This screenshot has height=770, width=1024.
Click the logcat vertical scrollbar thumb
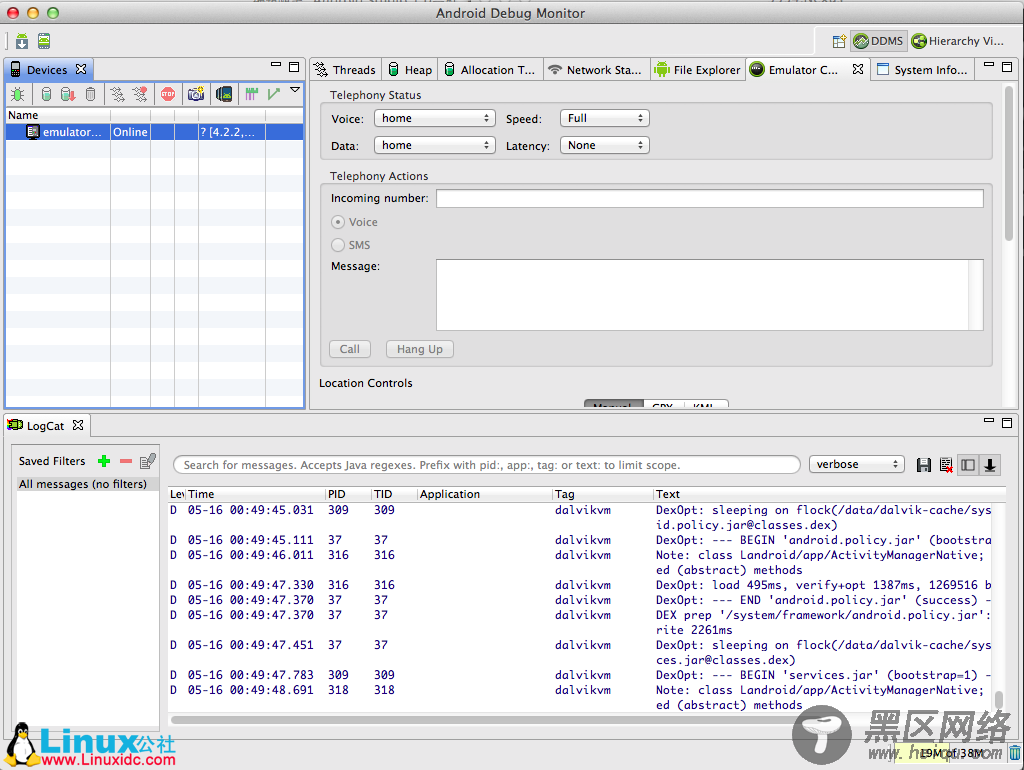pos(999,699)
